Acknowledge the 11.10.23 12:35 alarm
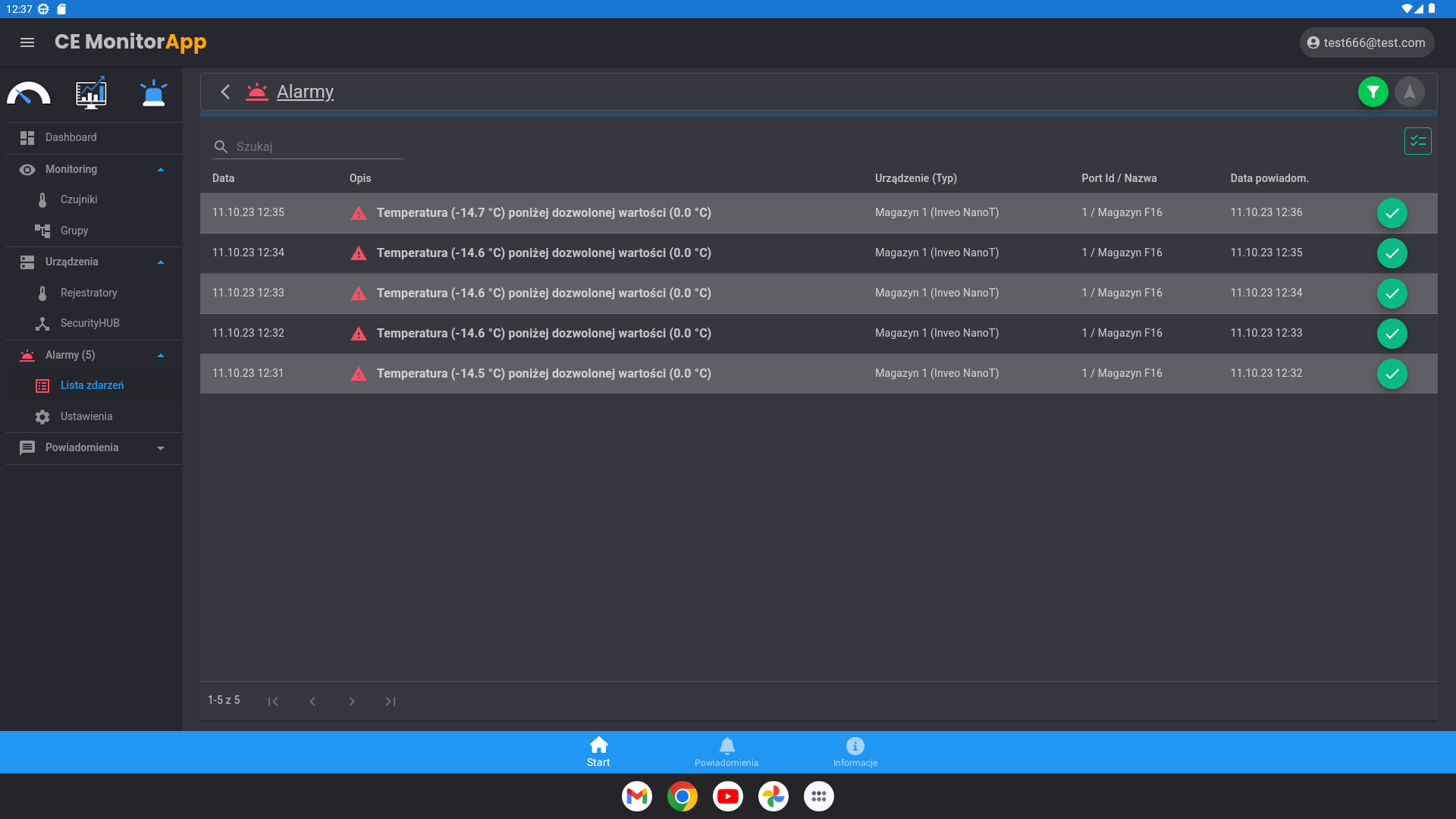This screenshot has width=1456, height=819. click(1392, 213)
